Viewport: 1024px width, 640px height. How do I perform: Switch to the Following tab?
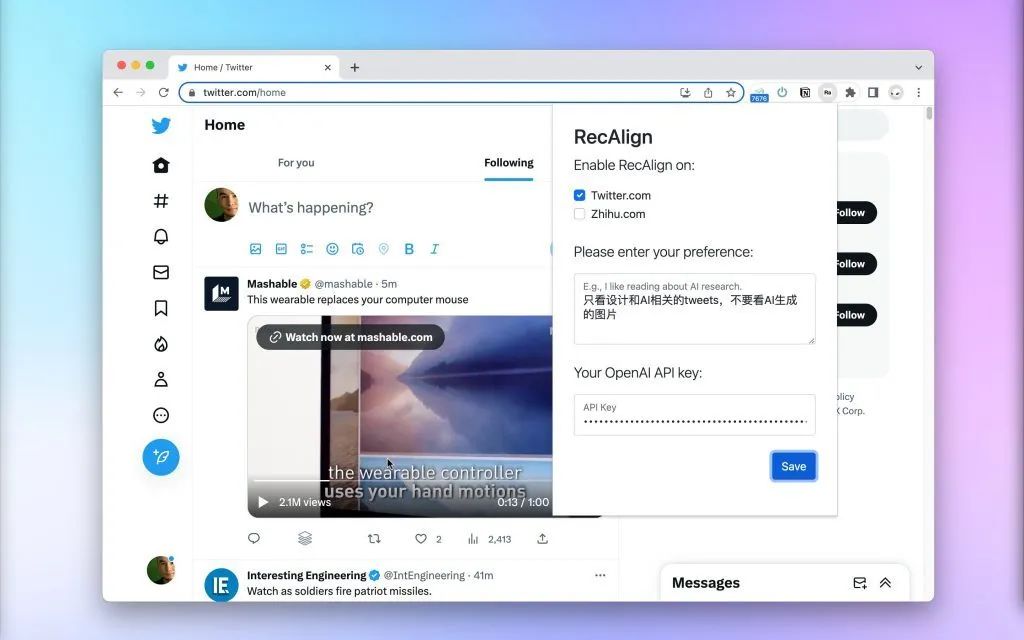pyautogui.click(x=509, y=163)
